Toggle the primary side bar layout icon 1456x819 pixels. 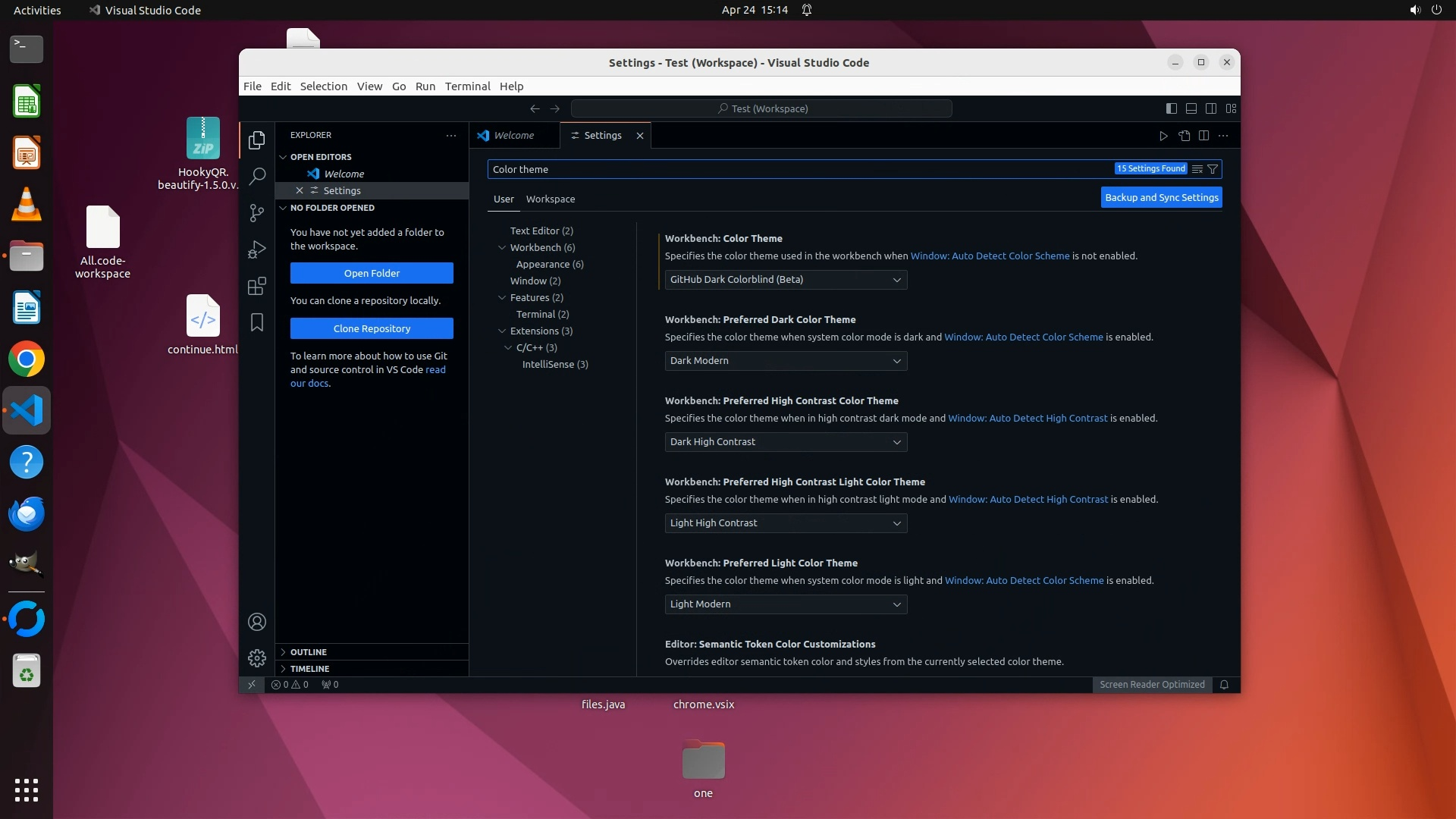point(1171,108)
